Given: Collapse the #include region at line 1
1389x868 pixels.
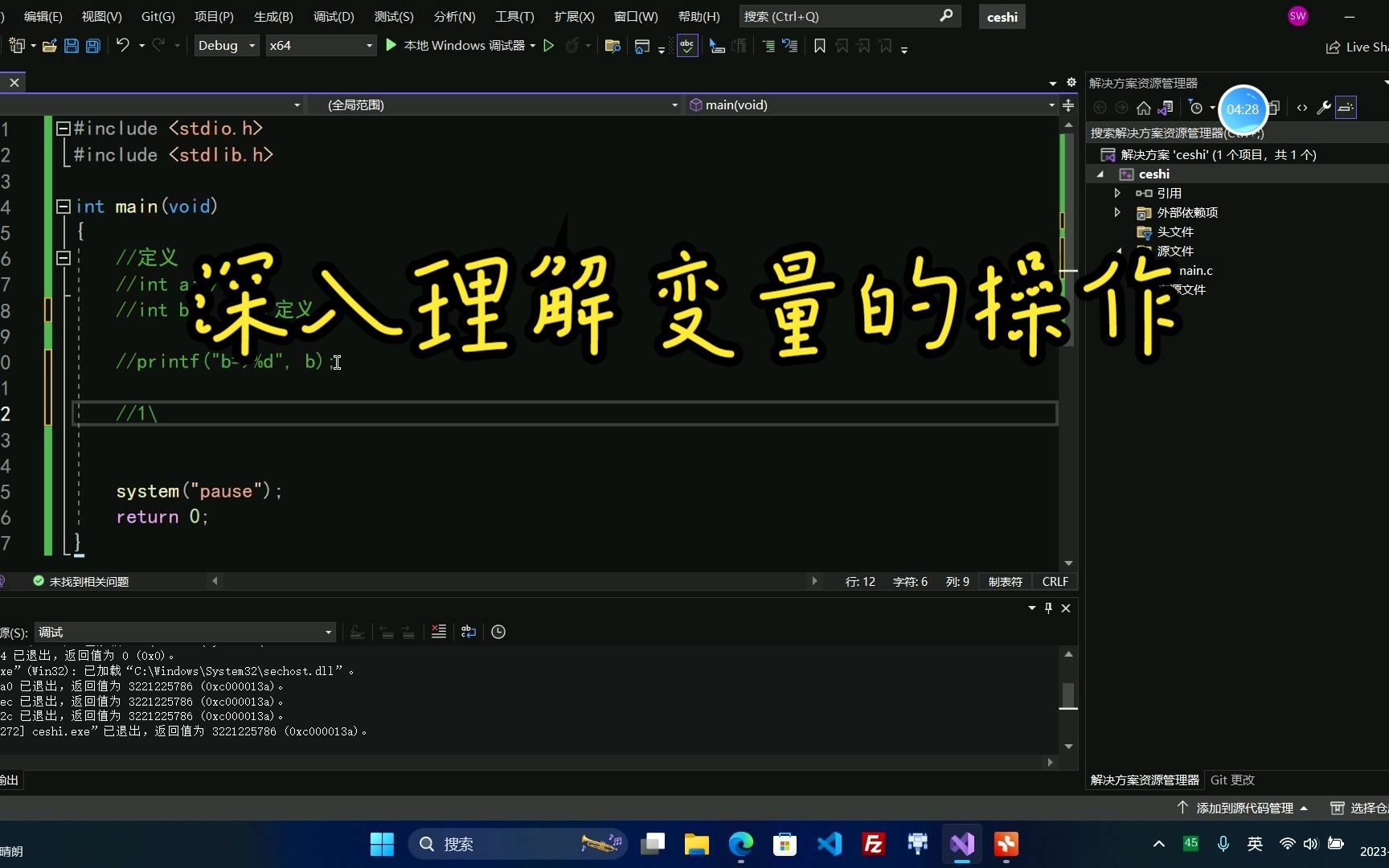Looking at the screenshot, I should [64, 128].
